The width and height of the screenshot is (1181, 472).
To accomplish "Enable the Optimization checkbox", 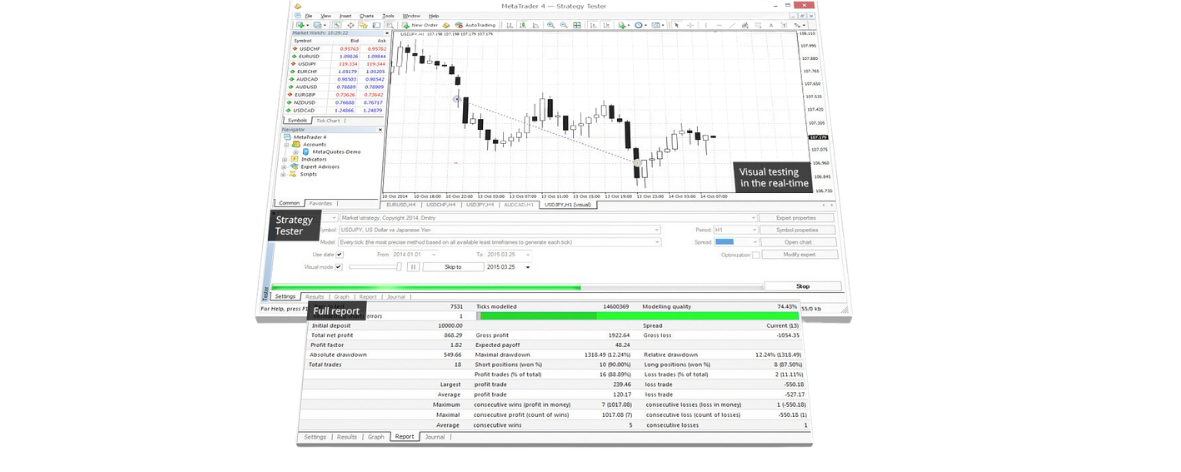I will pyautogui.click(x=756, y=255).
